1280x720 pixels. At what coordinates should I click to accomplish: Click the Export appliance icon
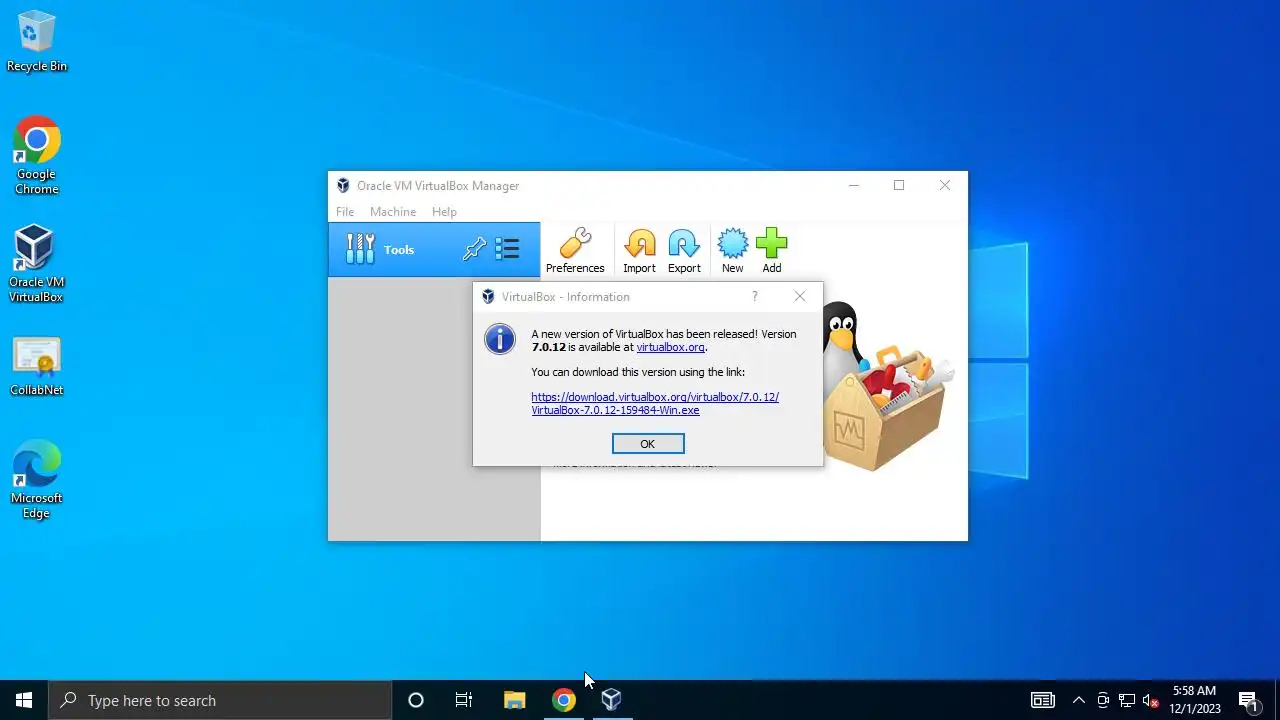coord(684,250)
